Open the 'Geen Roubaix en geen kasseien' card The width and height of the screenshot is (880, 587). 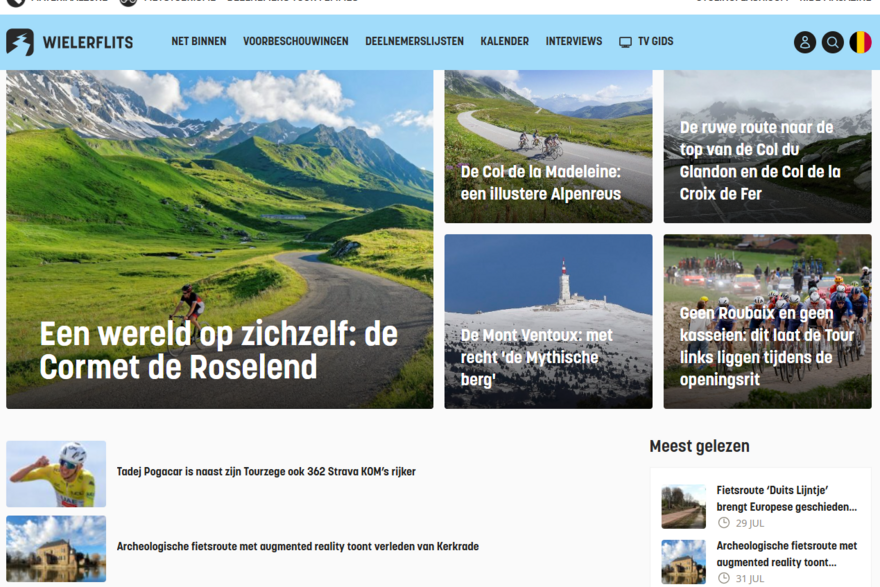coord(767,322)
